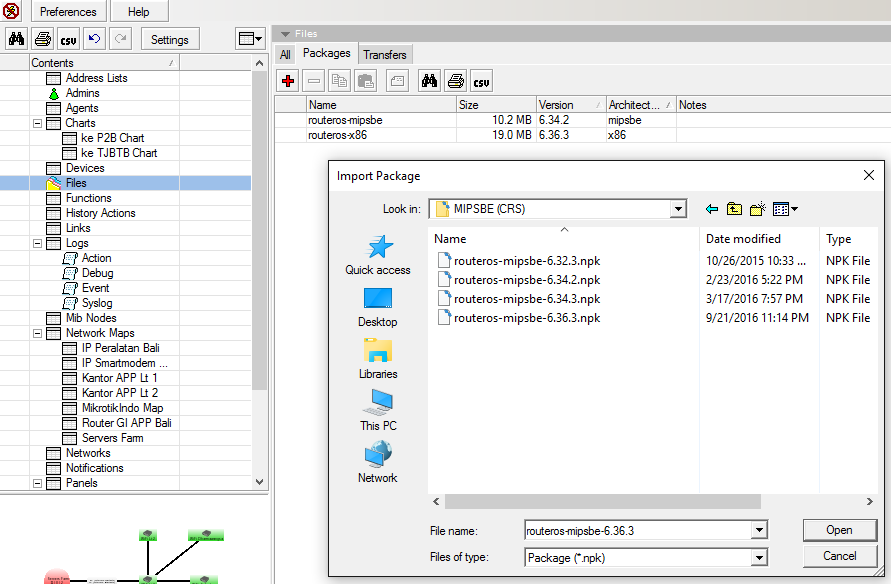Click the File name input field
This screenshot has width=891, height=584.
pyautogui.click(x=638, y=531)
